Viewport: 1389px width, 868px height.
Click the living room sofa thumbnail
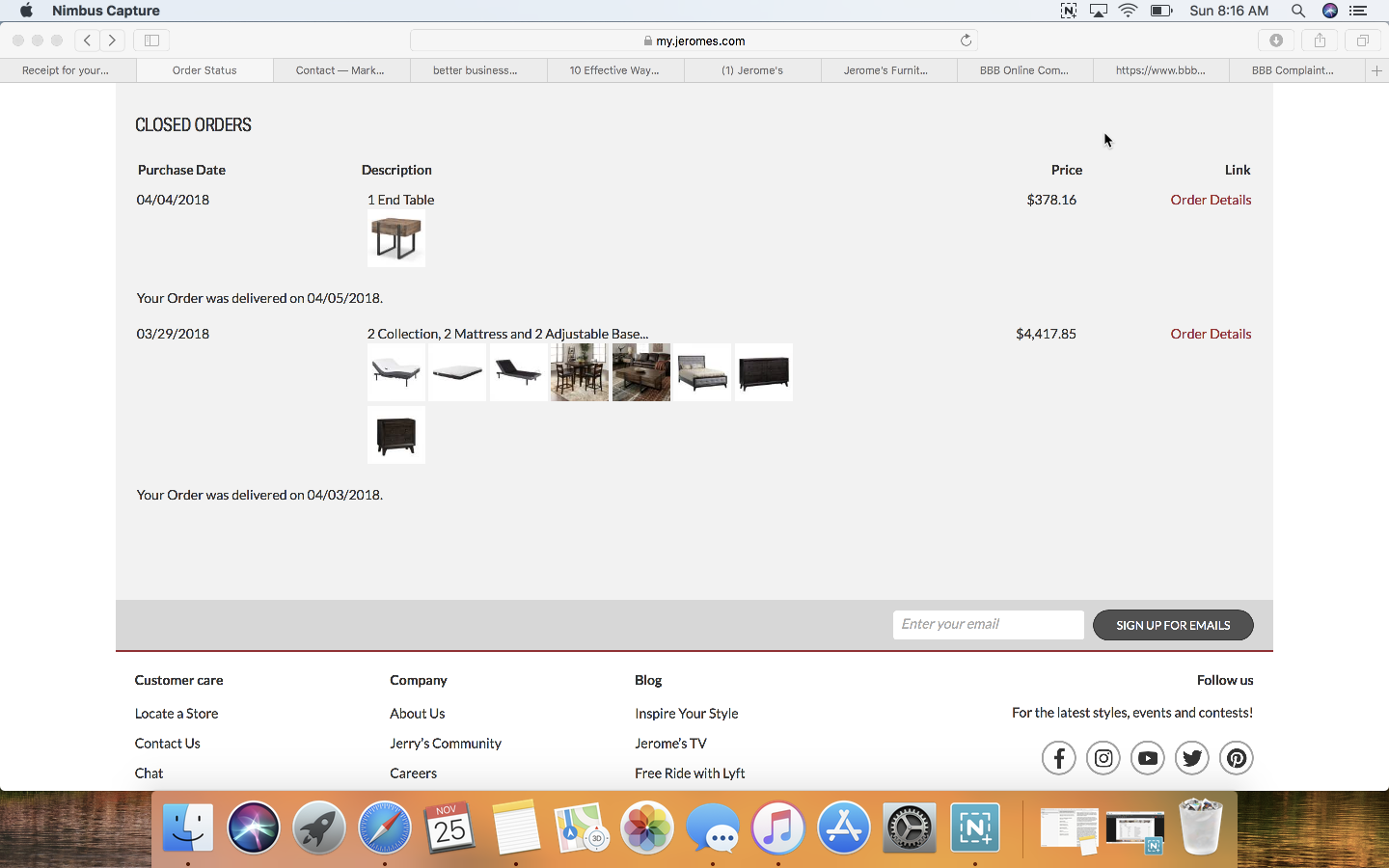click(641, 372)
